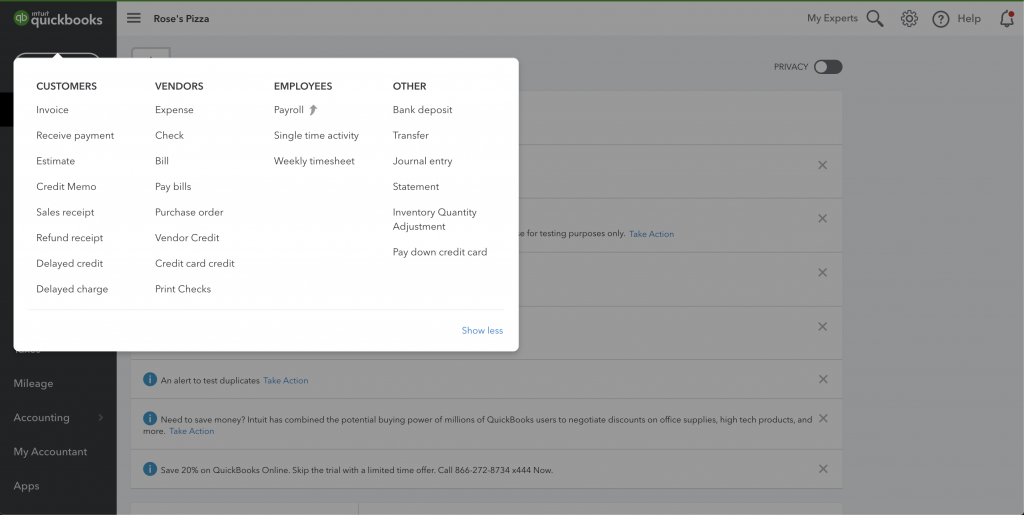Select Credit card credit

point(195,263)
